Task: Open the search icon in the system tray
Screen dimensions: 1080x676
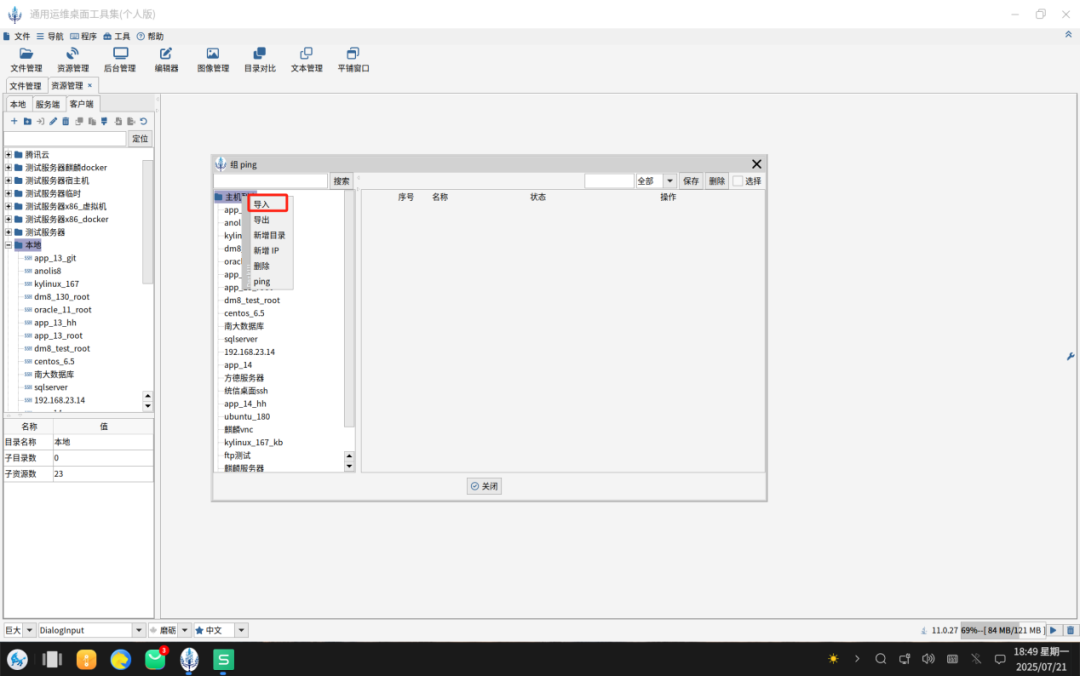Action: [880, 659]
